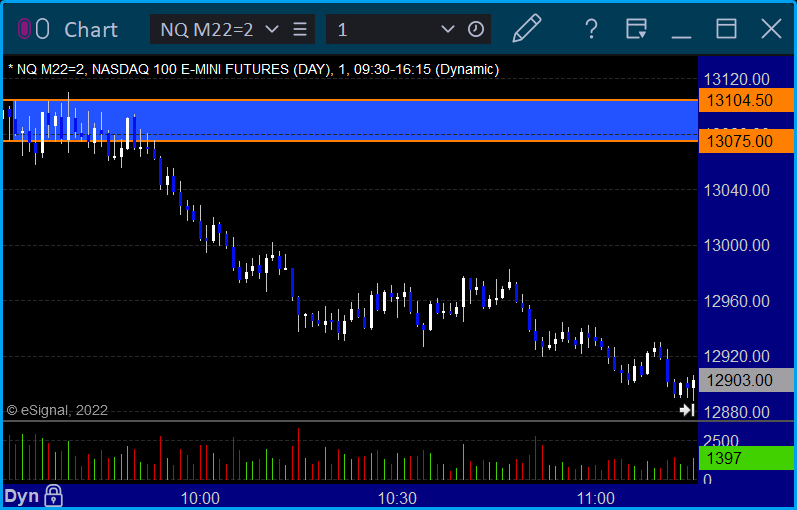797x510 pixels.
Task: Click the 10:30 time axis label
Action: coord(397,498)
